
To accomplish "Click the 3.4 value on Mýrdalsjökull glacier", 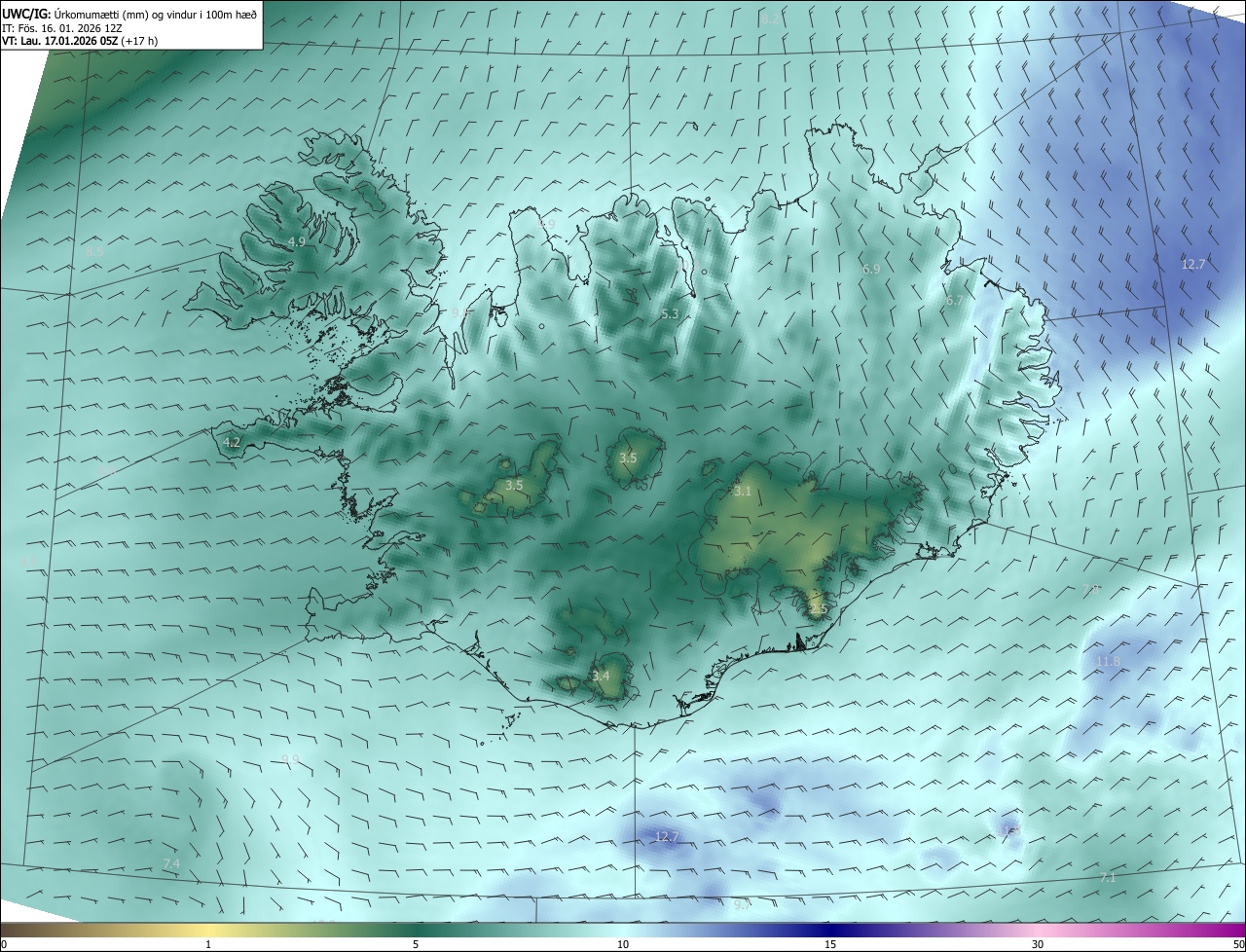I will coord(601,676).
